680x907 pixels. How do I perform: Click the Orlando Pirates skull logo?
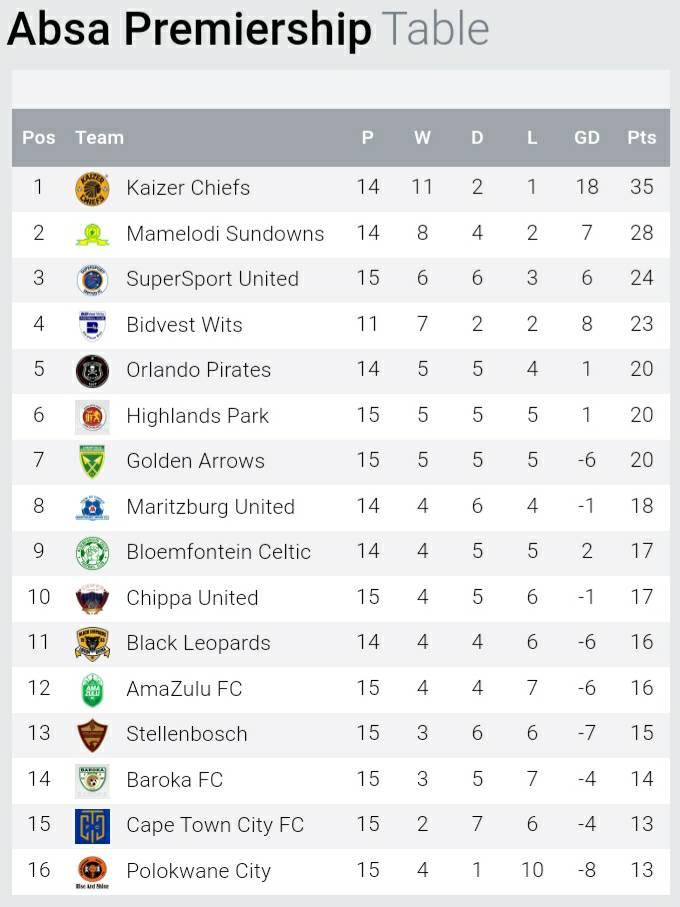pyautogui.click(x=93, y=371)
